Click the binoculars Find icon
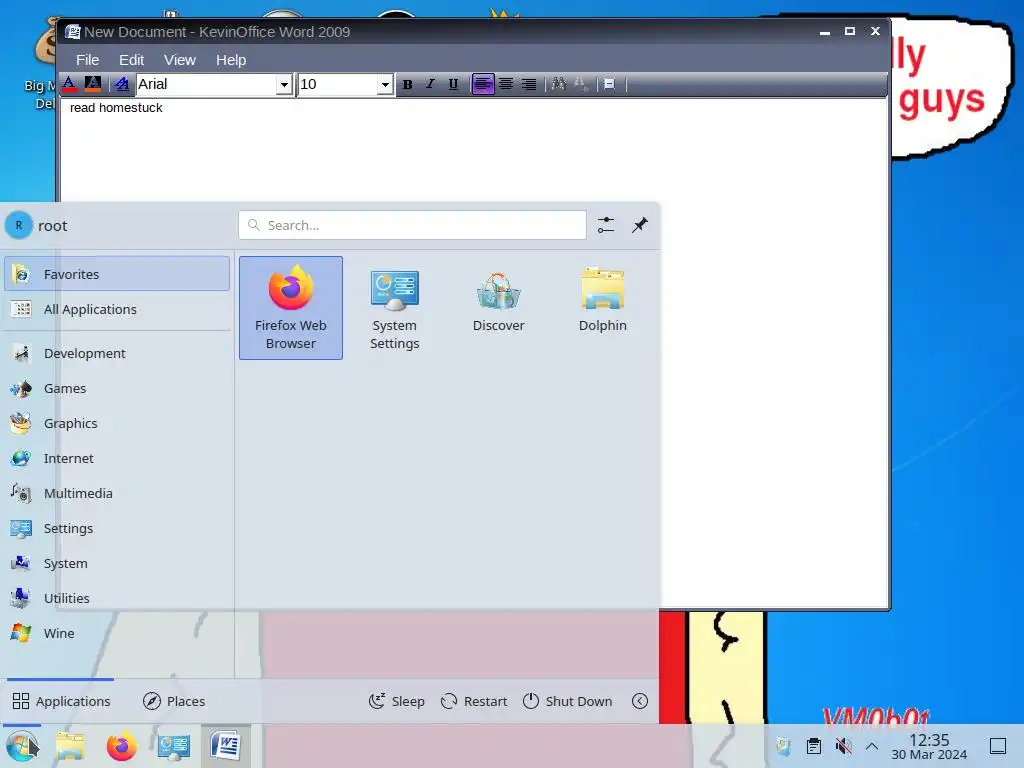This screenshot has width=1024, height=768. click(x=558, y=84)
